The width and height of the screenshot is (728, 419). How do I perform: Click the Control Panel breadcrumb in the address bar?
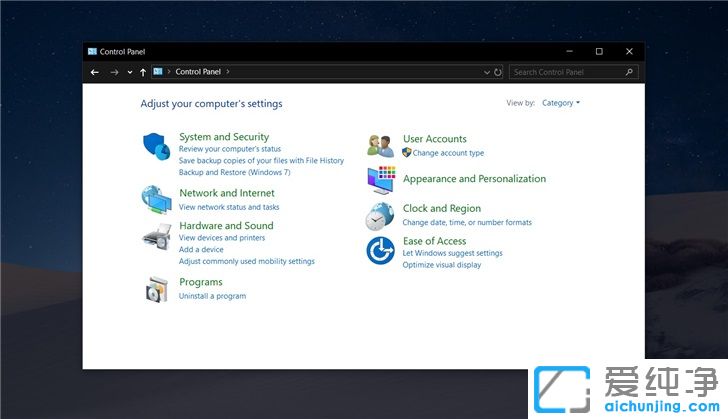[x=198, y=72]
